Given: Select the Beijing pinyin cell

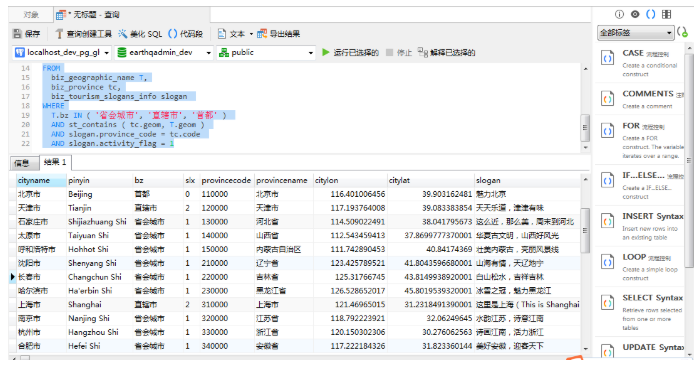Looking at the screenshot, I should [99, 194].
